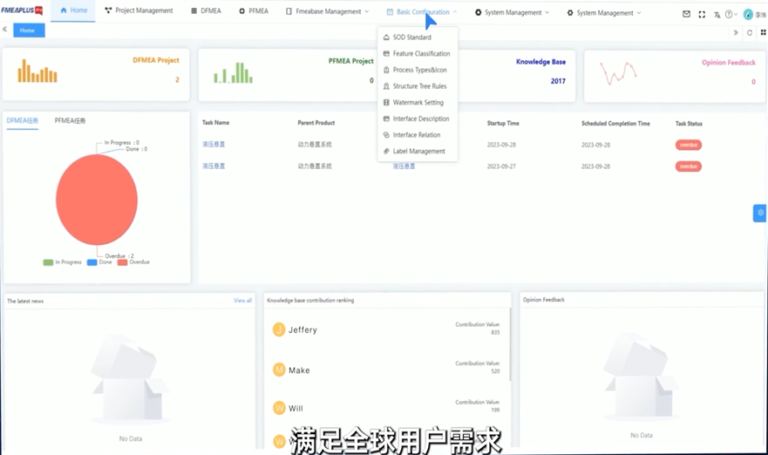Screen dimensions: 768x455
Task: Click the refresh icon in tab bar
Action: 749,32
